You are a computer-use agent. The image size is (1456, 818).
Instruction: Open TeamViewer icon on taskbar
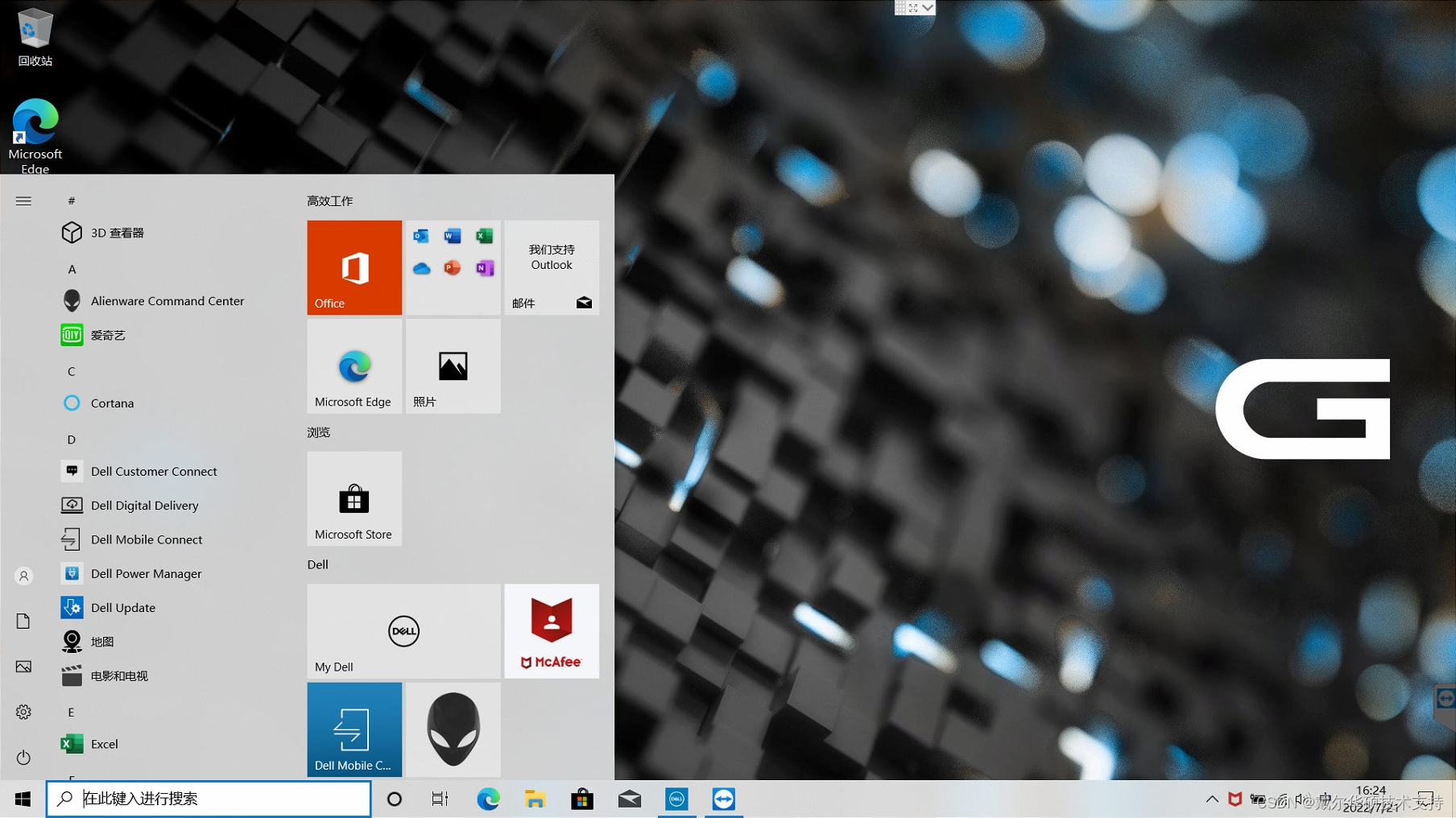click(x=724, y=799)
